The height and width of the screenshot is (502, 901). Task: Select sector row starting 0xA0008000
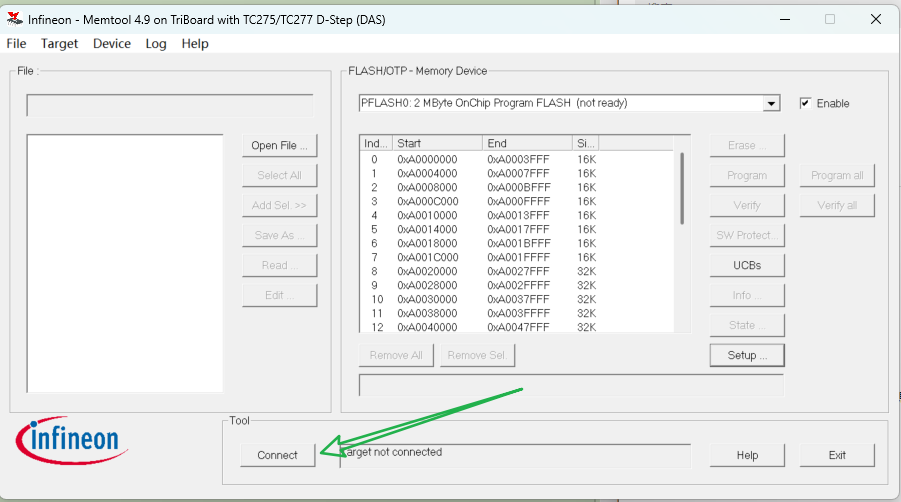517,187
